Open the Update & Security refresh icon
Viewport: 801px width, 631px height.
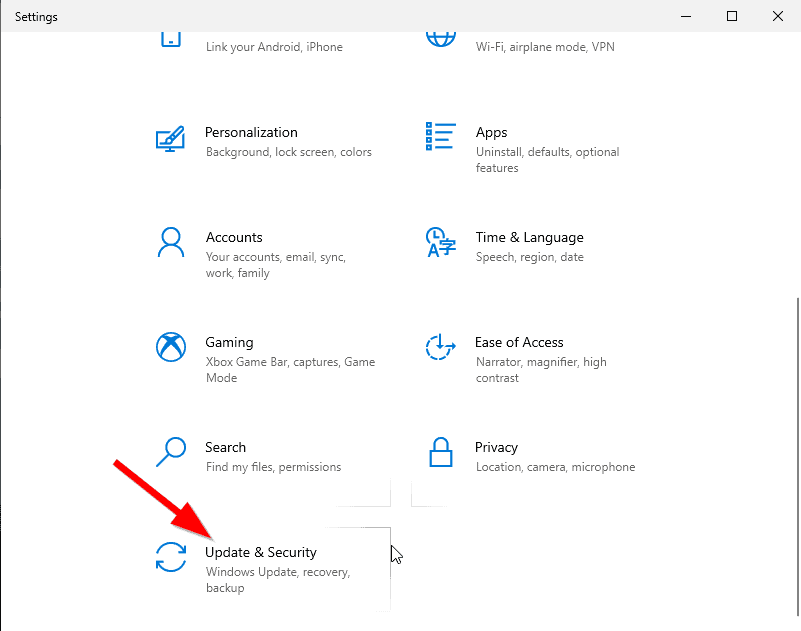click(171, 558)
